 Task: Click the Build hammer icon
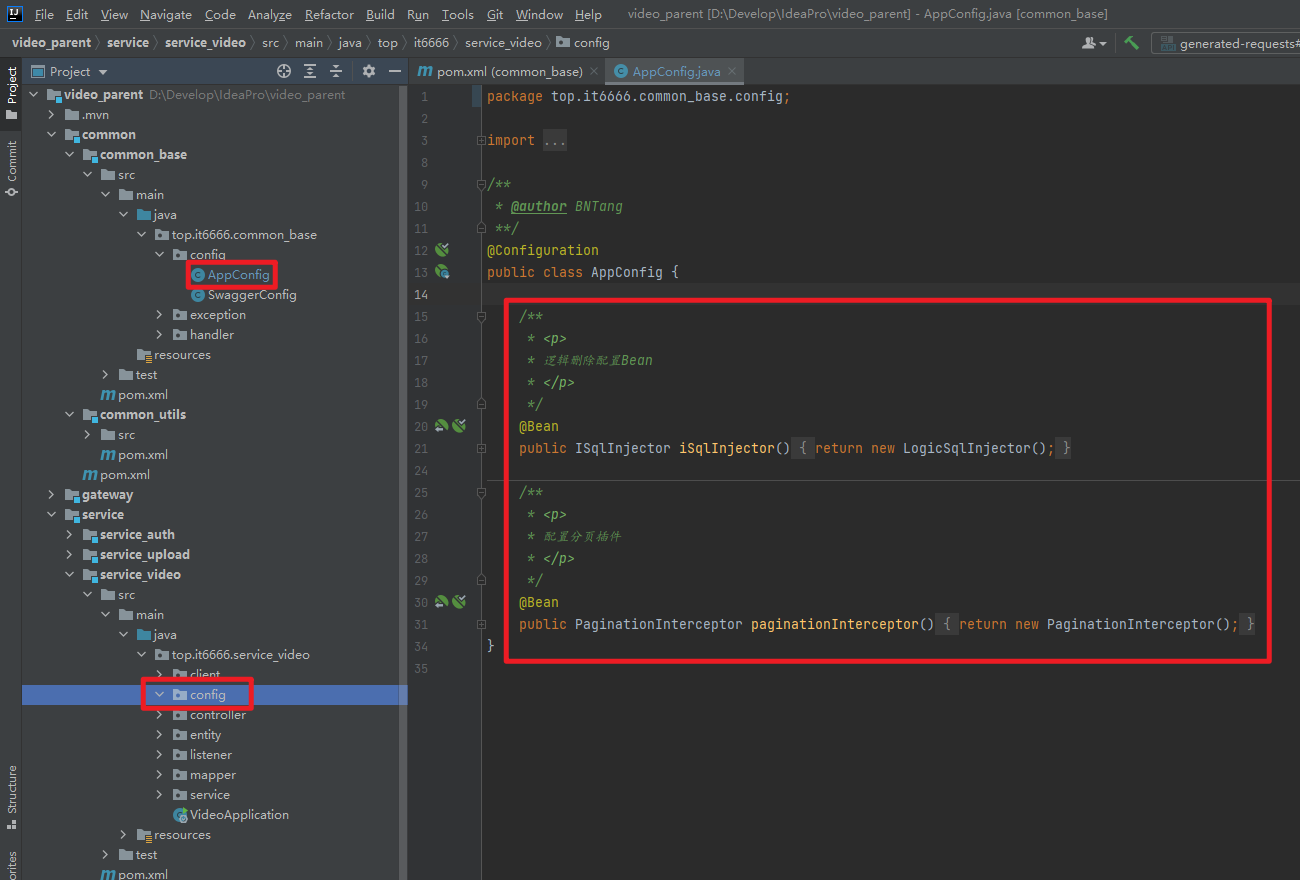[1132, 43]
